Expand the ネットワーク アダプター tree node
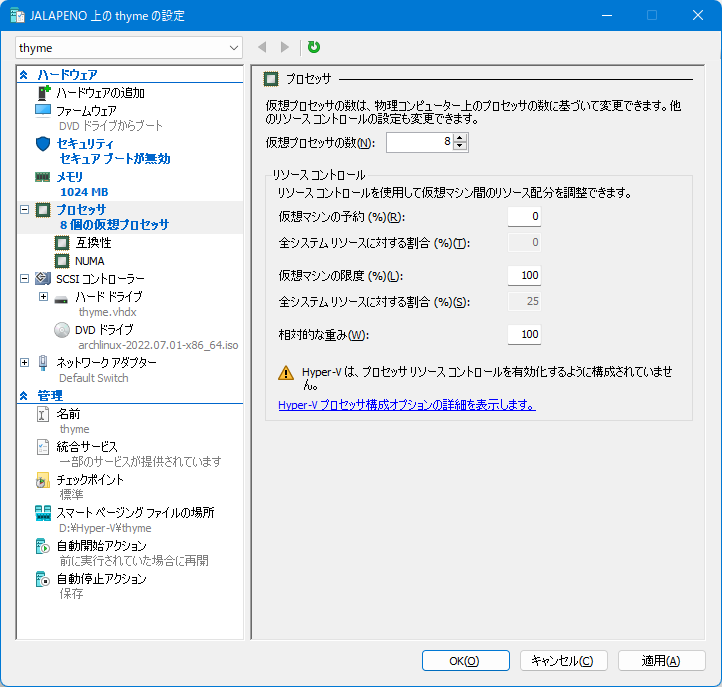 [x=24, y=363]
